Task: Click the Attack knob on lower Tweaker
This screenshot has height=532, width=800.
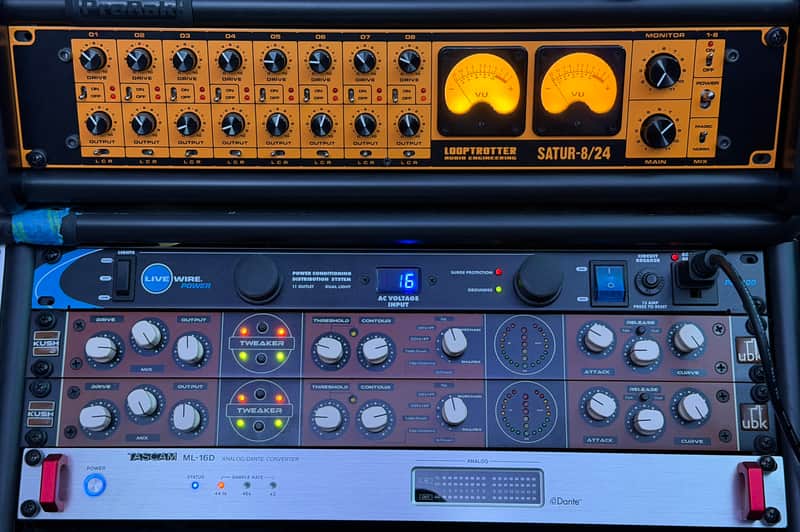Action: tap(602, 407)
